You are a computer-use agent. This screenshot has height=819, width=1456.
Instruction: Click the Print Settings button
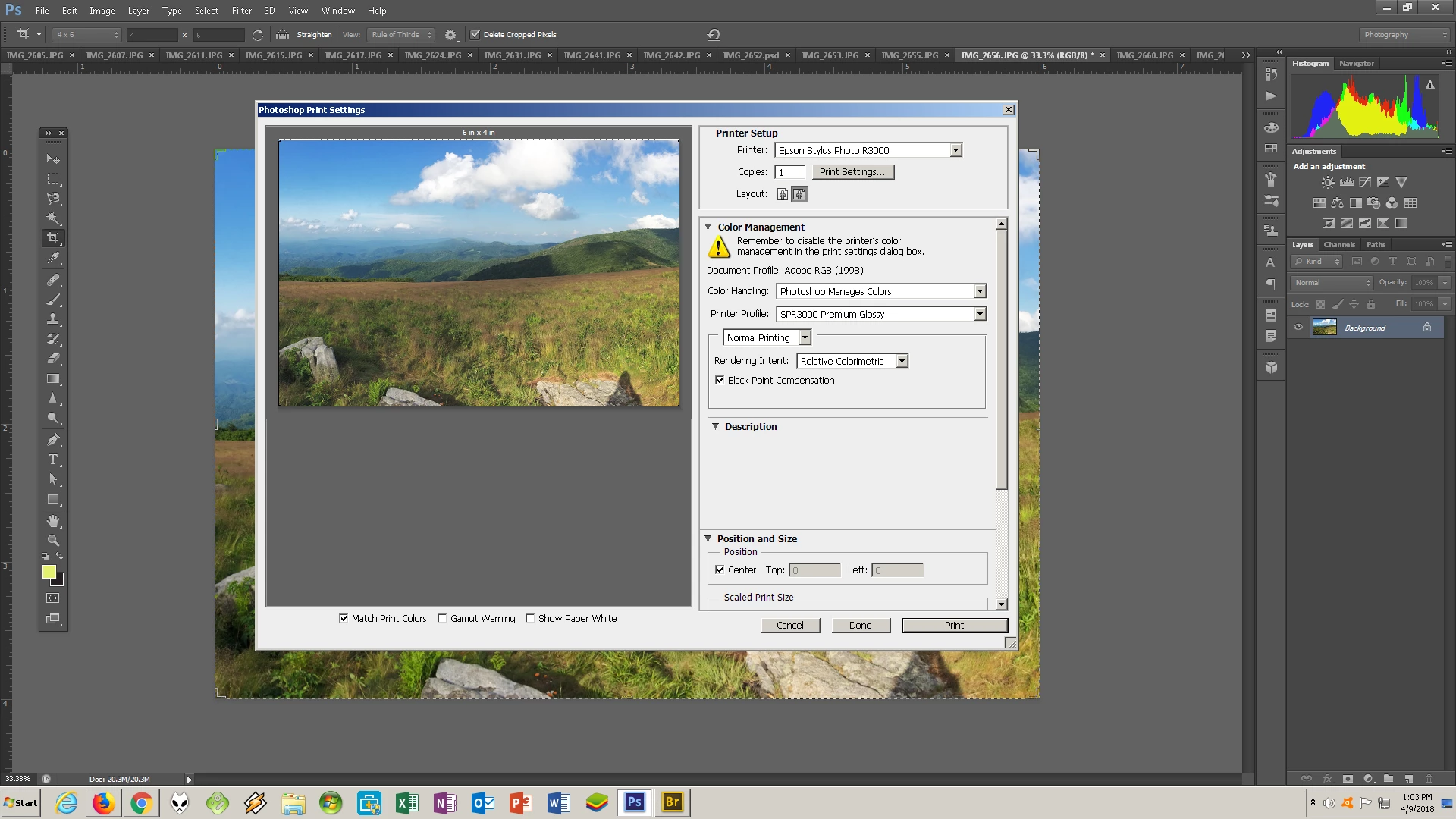[852, 172]
